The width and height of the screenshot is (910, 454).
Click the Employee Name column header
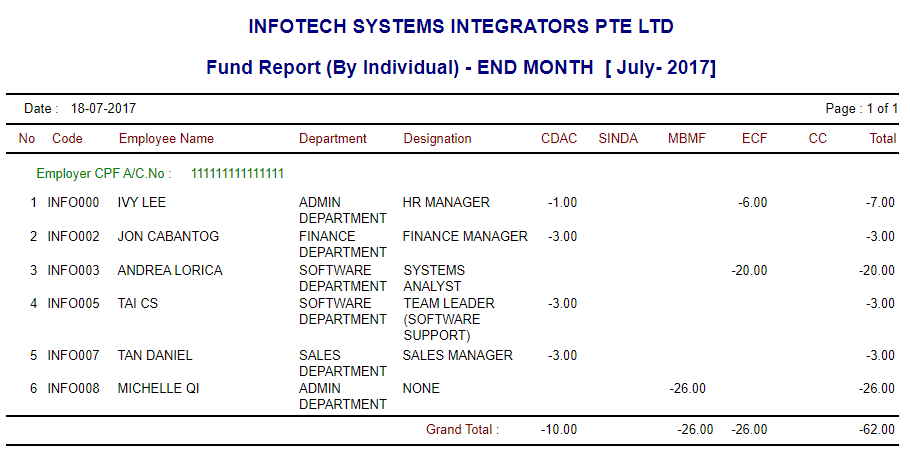click(x=166, y=139)
